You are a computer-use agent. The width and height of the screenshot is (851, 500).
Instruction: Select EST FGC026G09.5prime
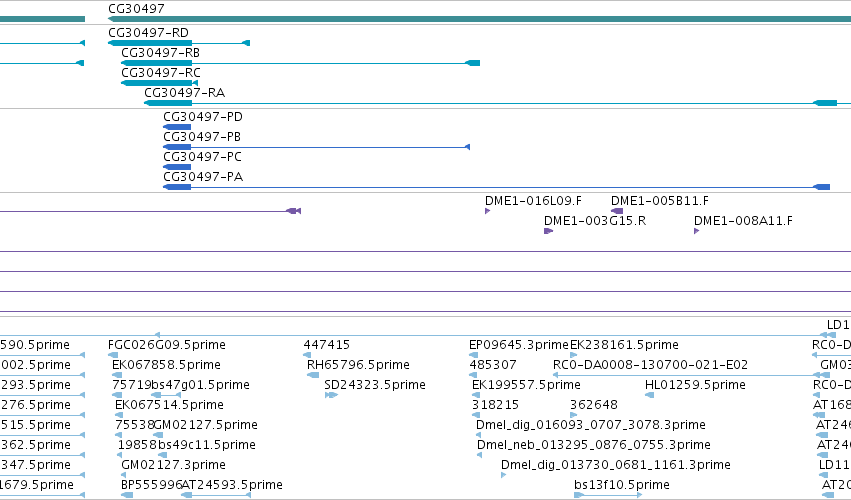point(167,345)
